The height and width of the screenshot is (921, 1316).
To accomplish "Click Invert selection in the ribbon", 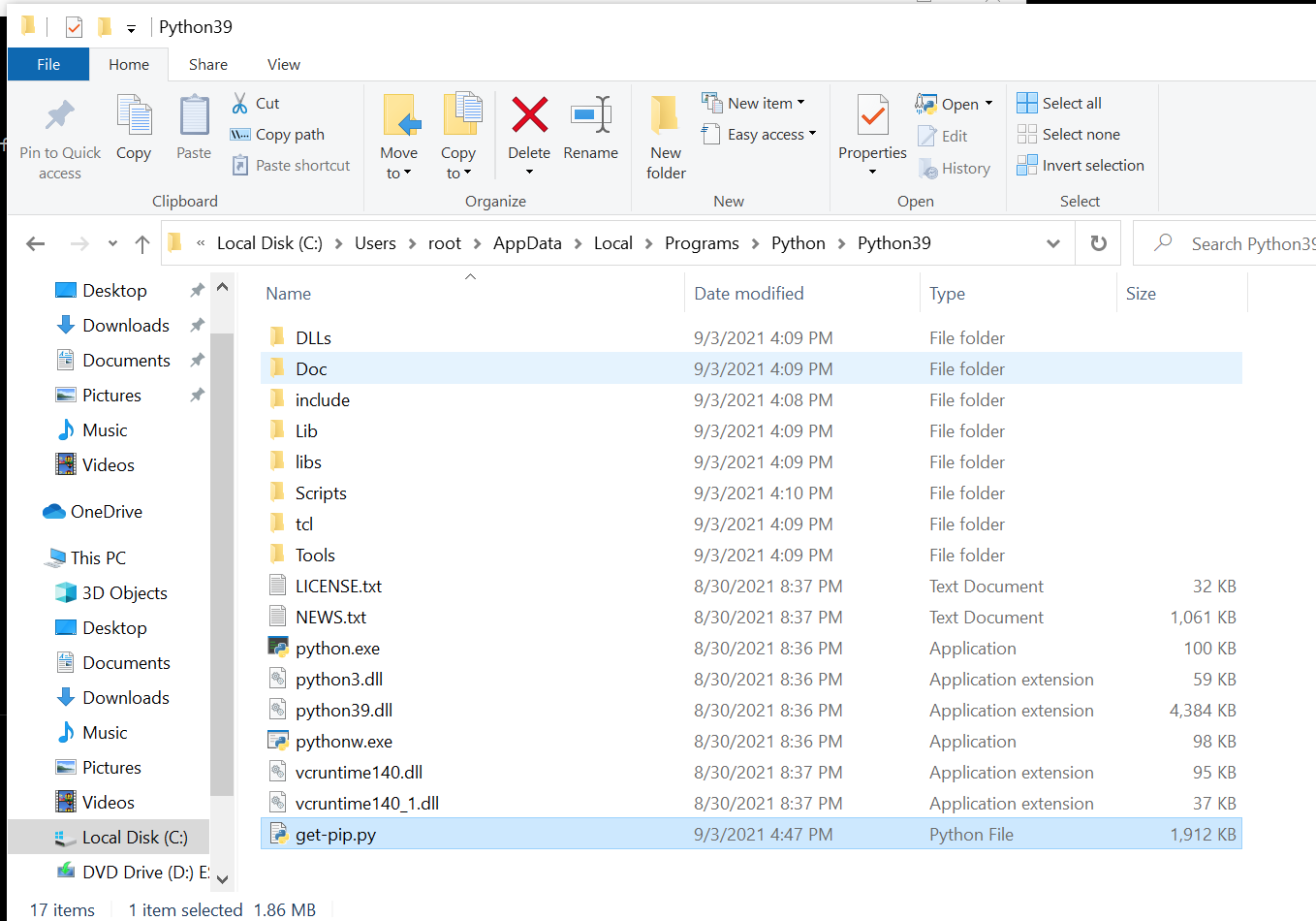I will click(1081, 166).
